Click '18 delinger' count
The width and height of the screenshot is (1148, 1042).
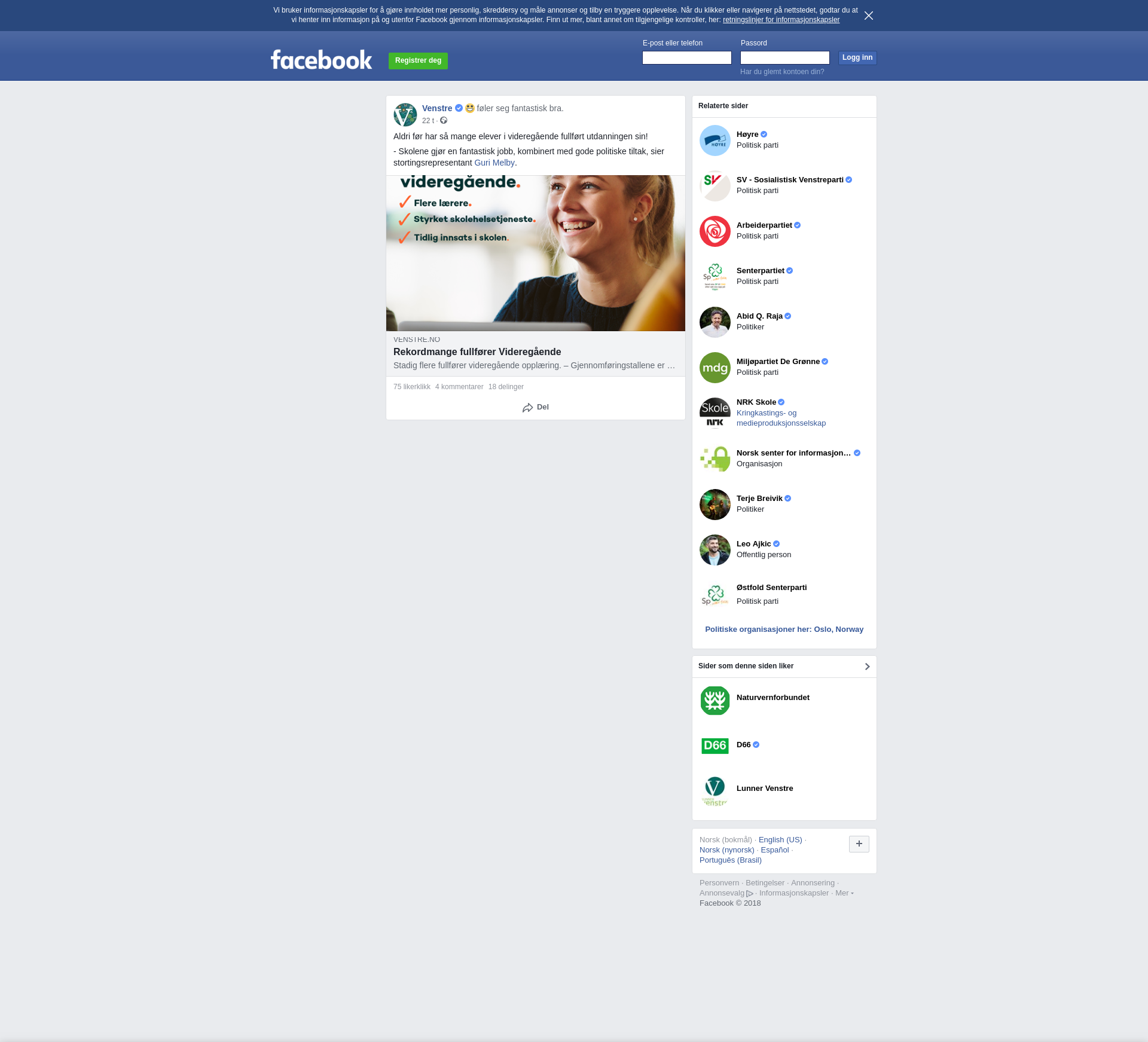[x=506, y=387]
